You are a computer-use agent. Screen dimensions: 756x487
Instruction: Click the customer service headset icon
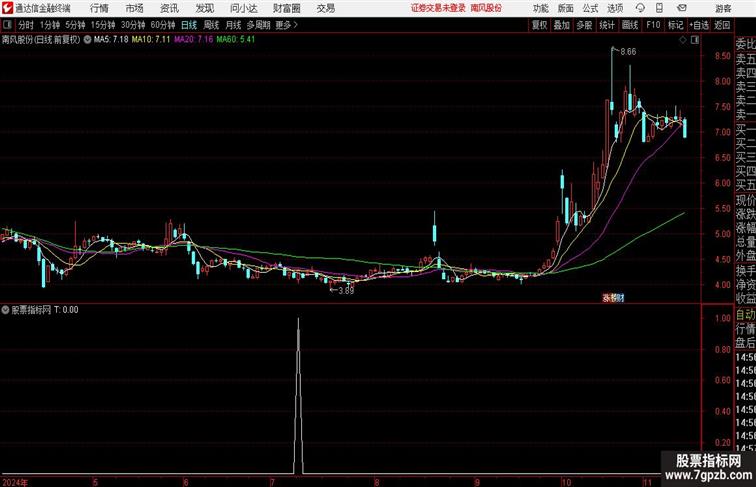tap(640, 8)
